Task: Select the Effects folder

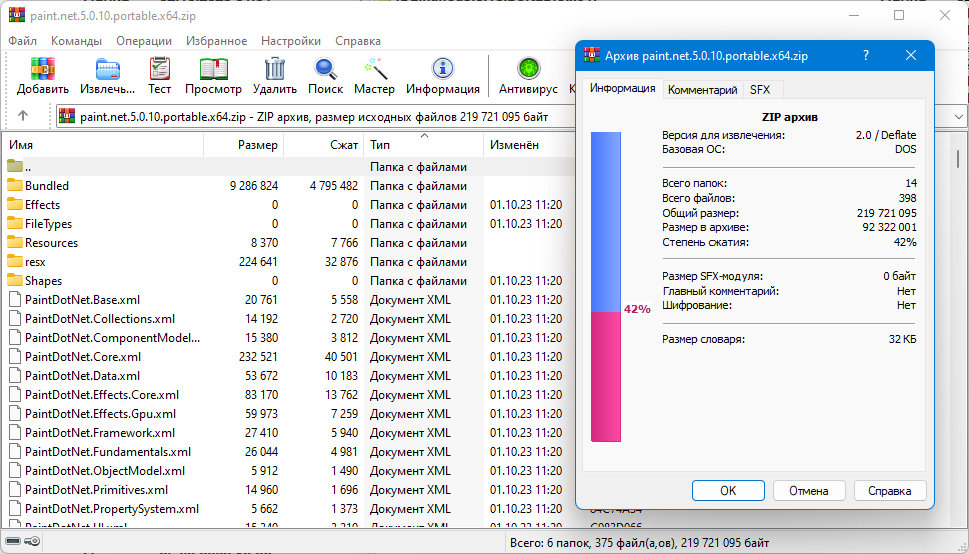Action: (42, 205)
